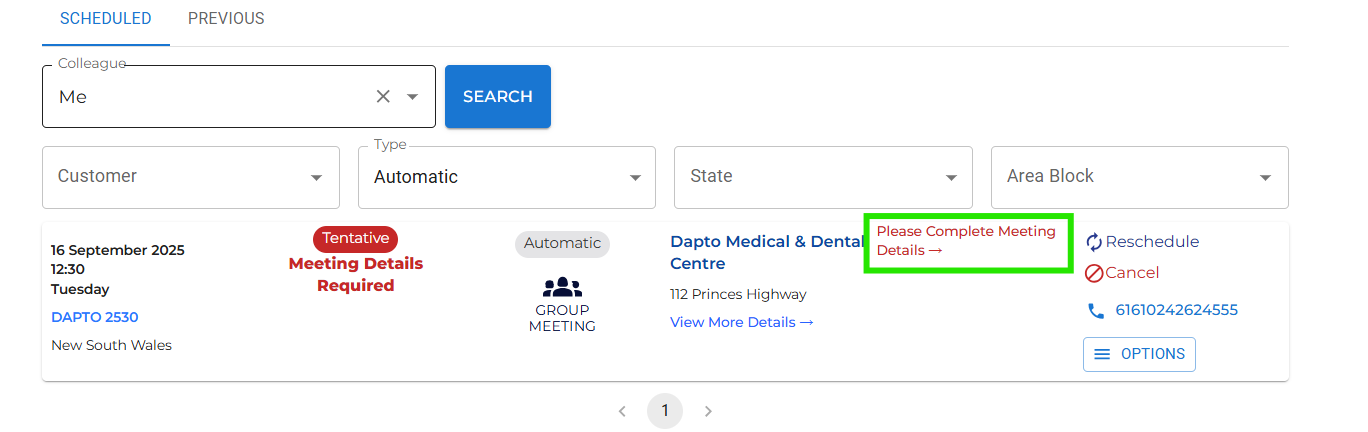
Task: Go to next page arrow
Action: 709,411
